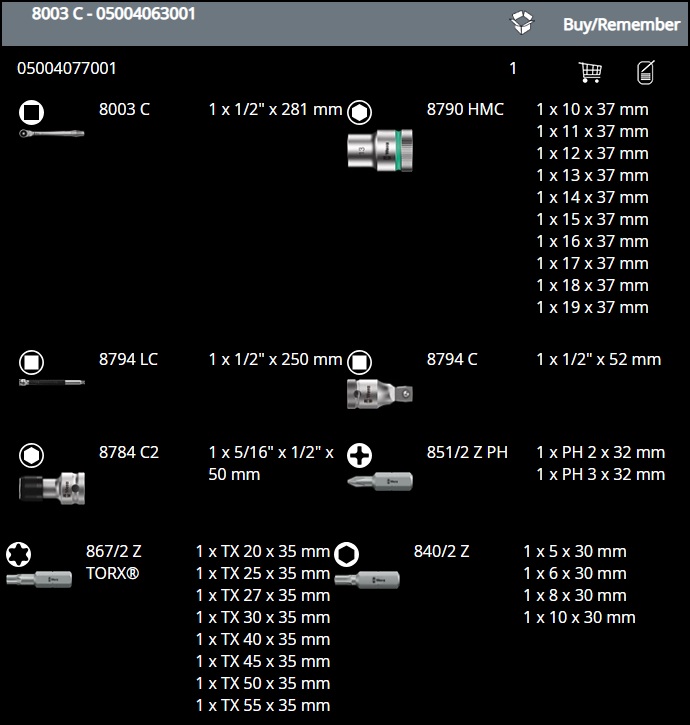Click the size 1 x 15 x 37 mm

pos(592,220)
